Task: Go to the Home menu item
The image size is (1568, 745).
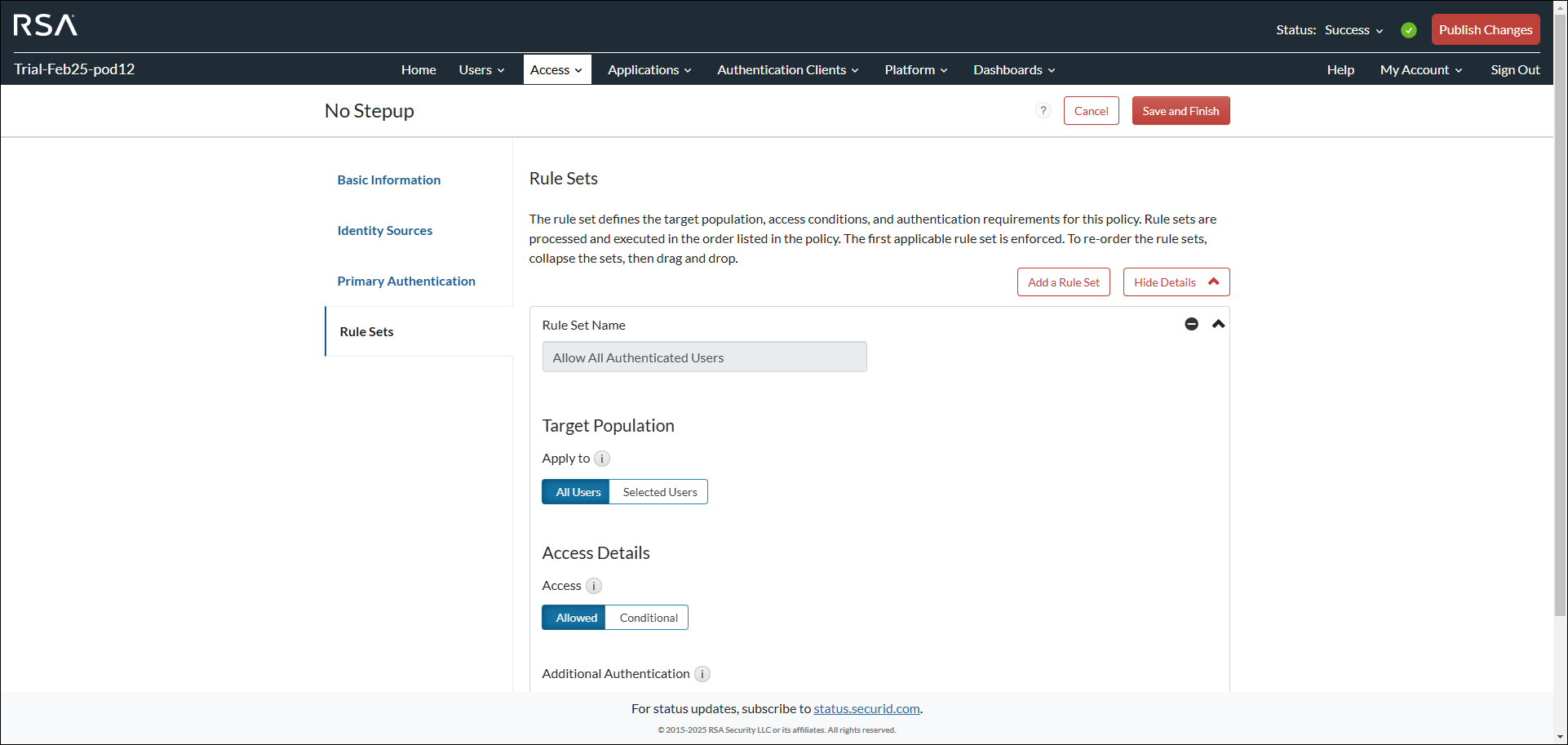Action: (419, 70)
